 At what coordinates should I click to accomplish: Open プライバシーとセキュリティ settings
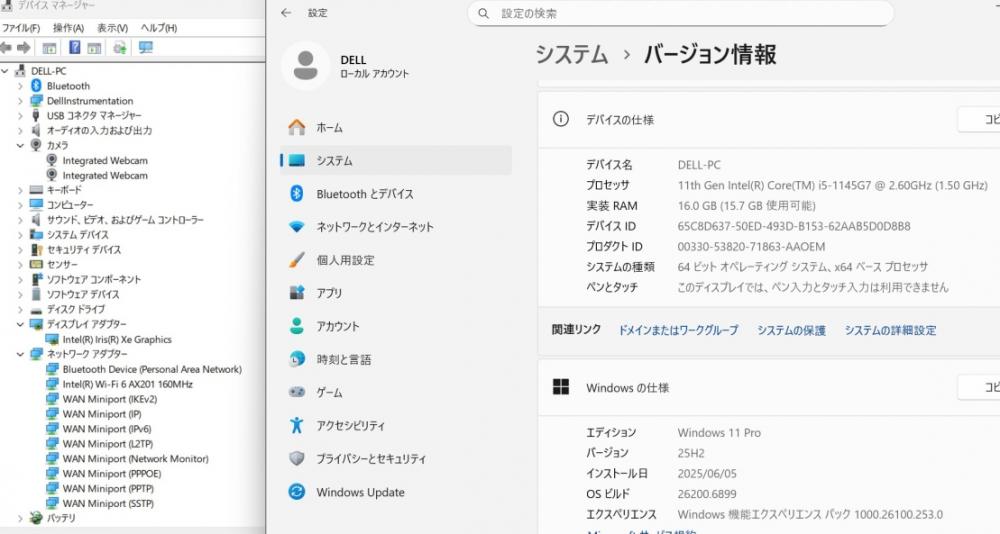pos(370,459)
